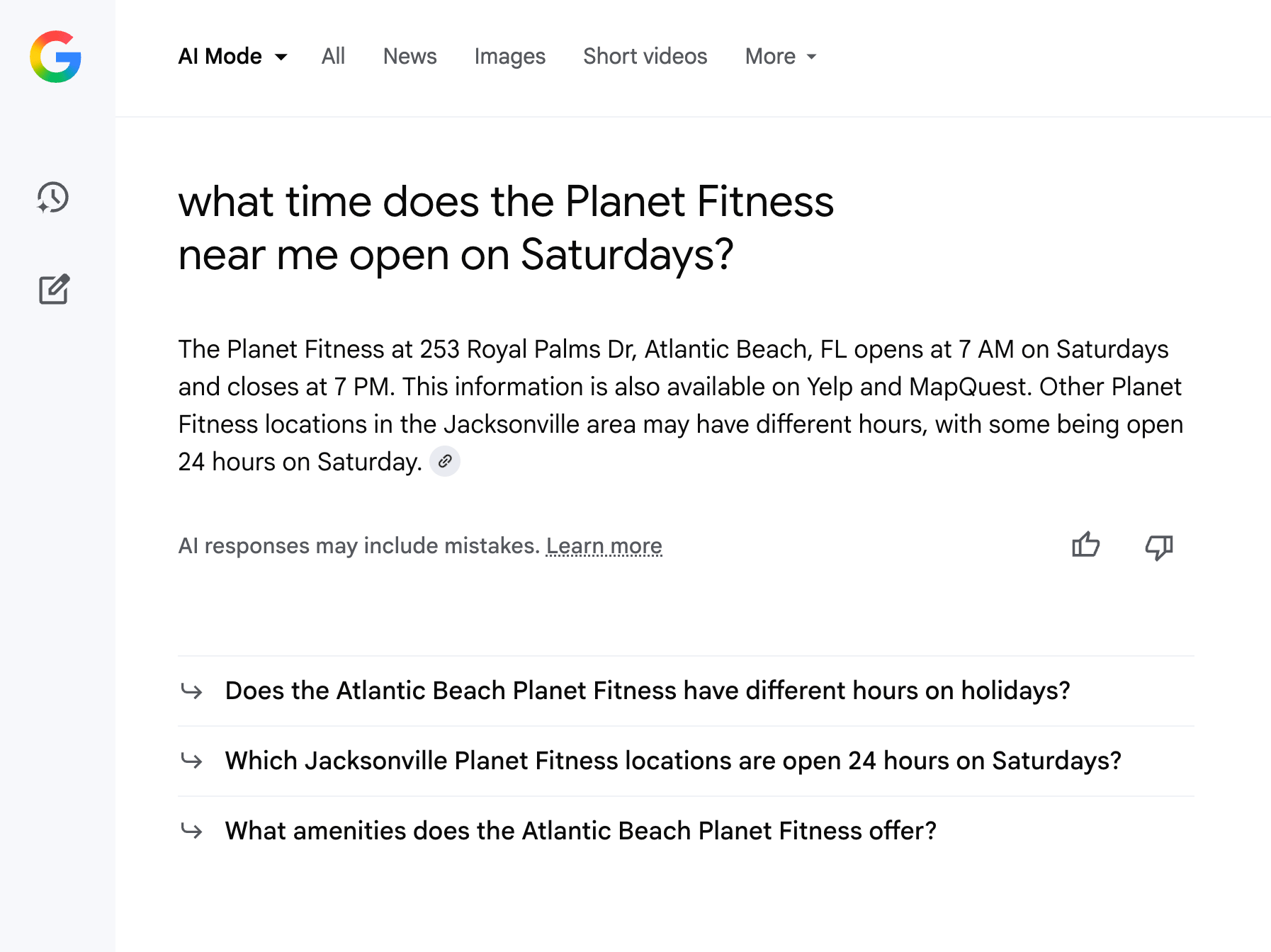Viewport: 1271px width, 952px height.
Task: Open the More search filters dropdown
Action: click(x=781, y=57)
